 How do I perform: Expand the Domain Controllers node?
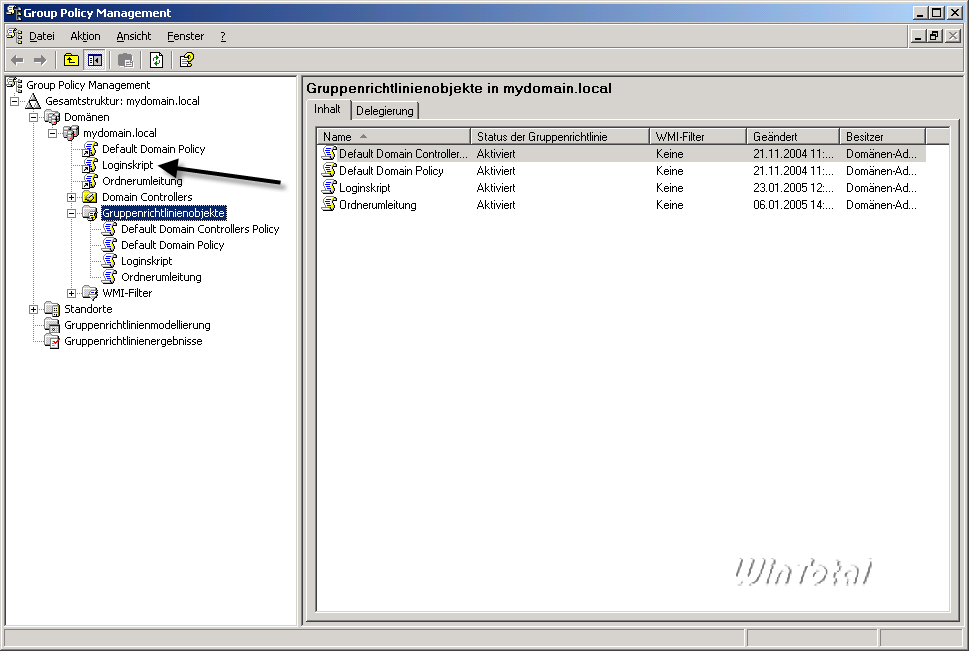(x=72, y=198)
